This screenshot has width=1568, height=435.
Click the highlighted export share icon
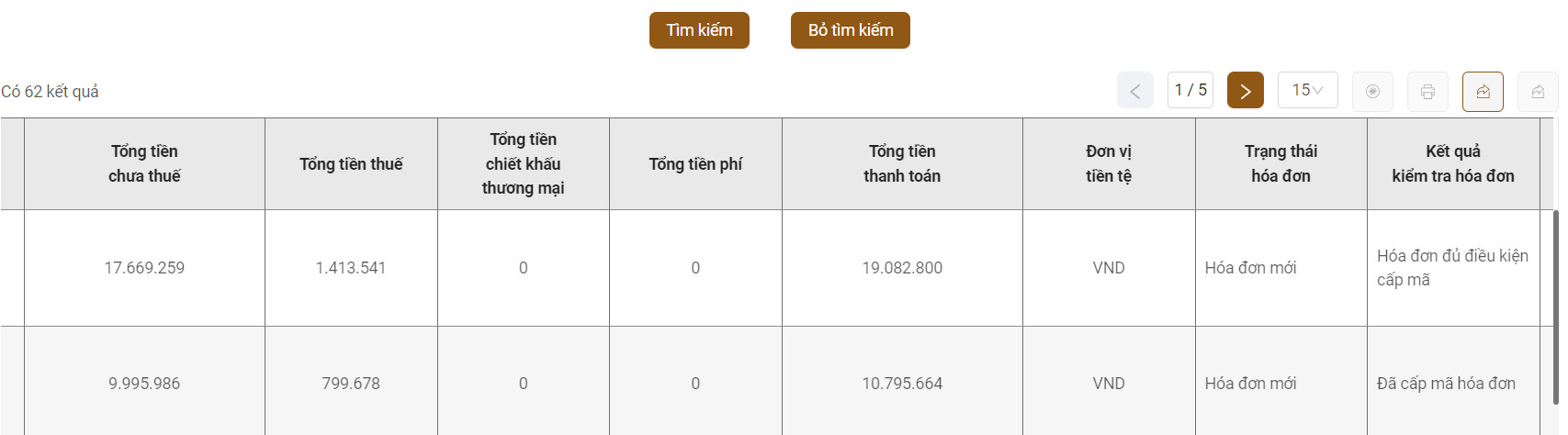(x=1483, y=91)
